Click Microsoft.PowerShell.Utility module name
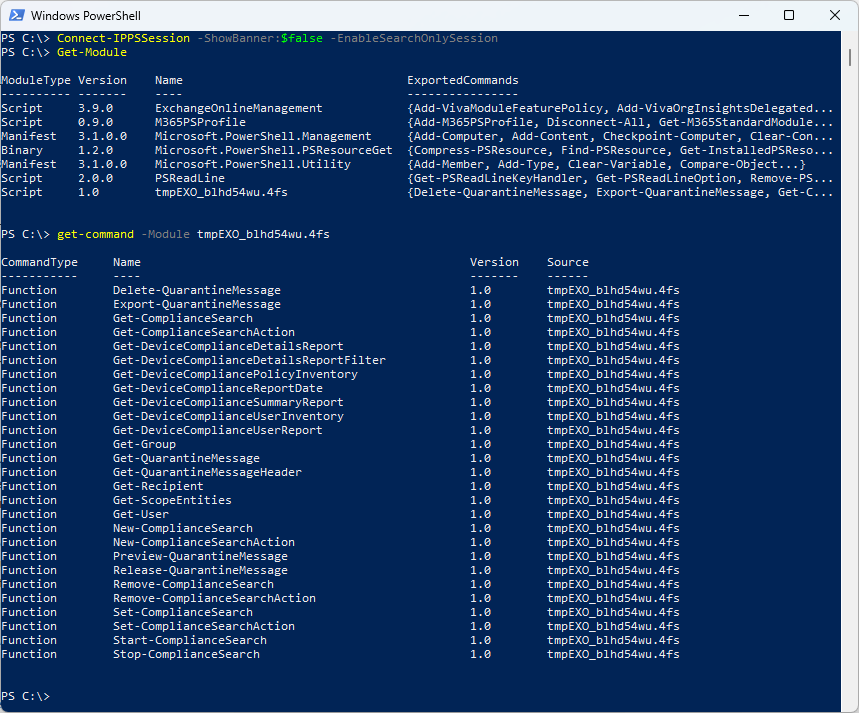859x713 pixels. (x=253, y=164)
